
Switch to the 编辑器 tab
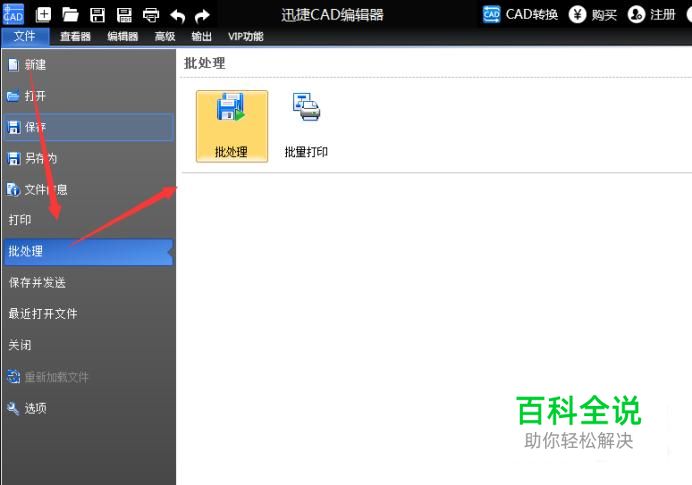tap(123, 36)
